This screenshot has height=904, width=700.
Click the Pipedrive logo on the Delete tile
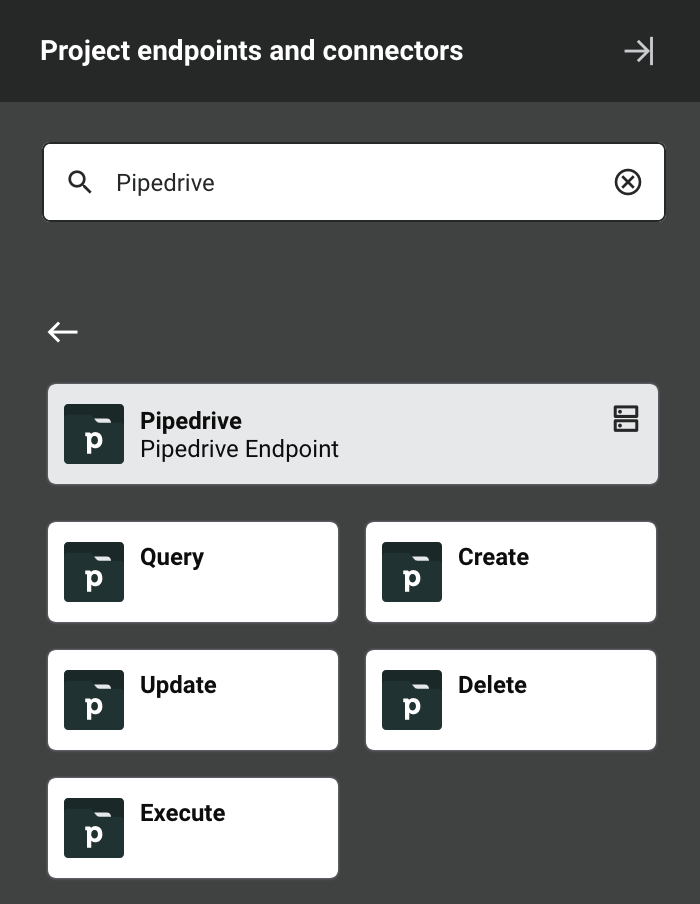(x=412, y=700)
